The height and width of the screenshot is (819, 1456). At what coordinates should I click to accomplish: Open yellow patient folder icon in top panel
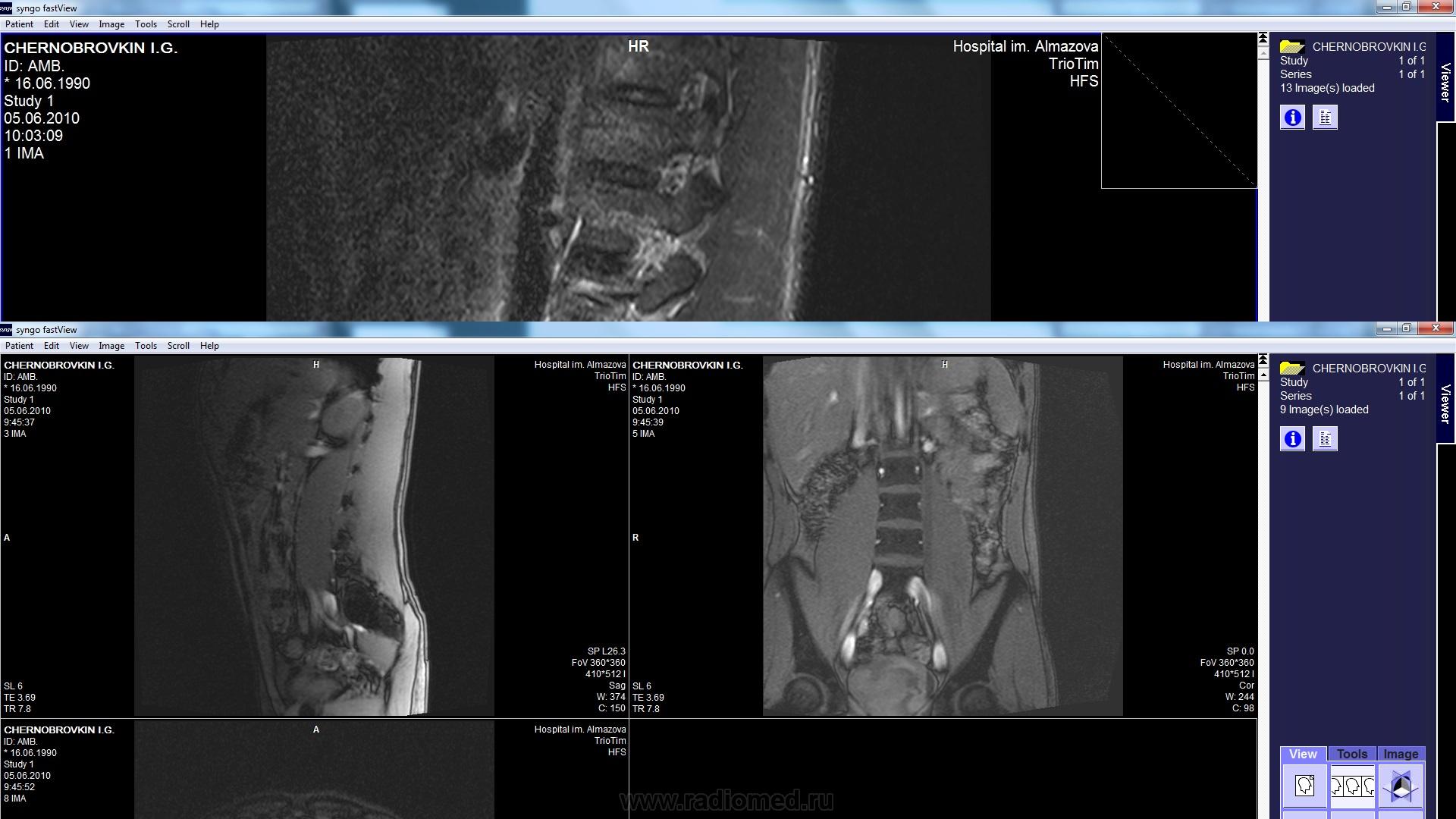click(x=1291, y=47)
